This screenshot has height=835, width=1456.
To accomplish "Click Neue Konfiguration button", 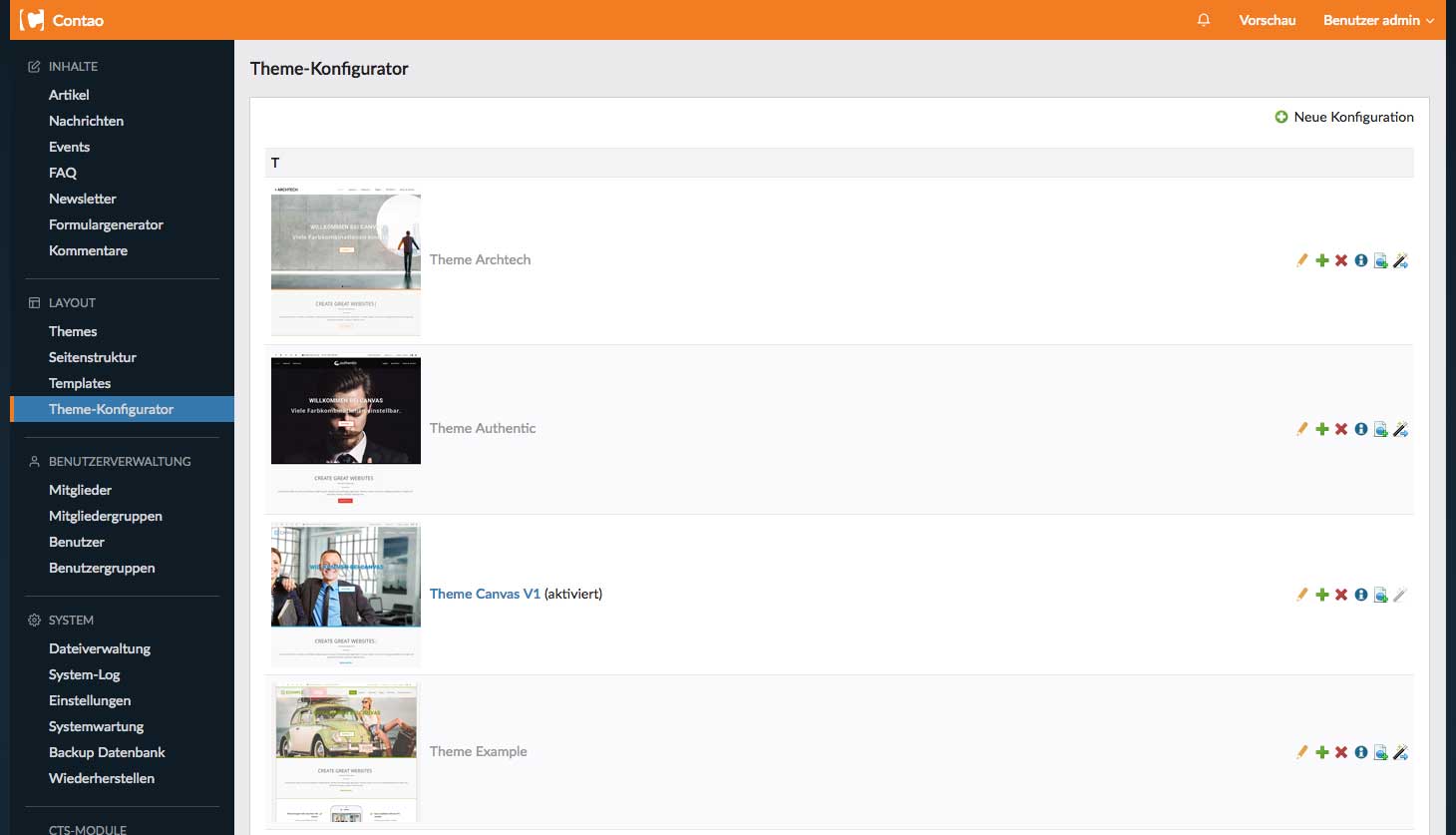I will tap(1344, 117).
